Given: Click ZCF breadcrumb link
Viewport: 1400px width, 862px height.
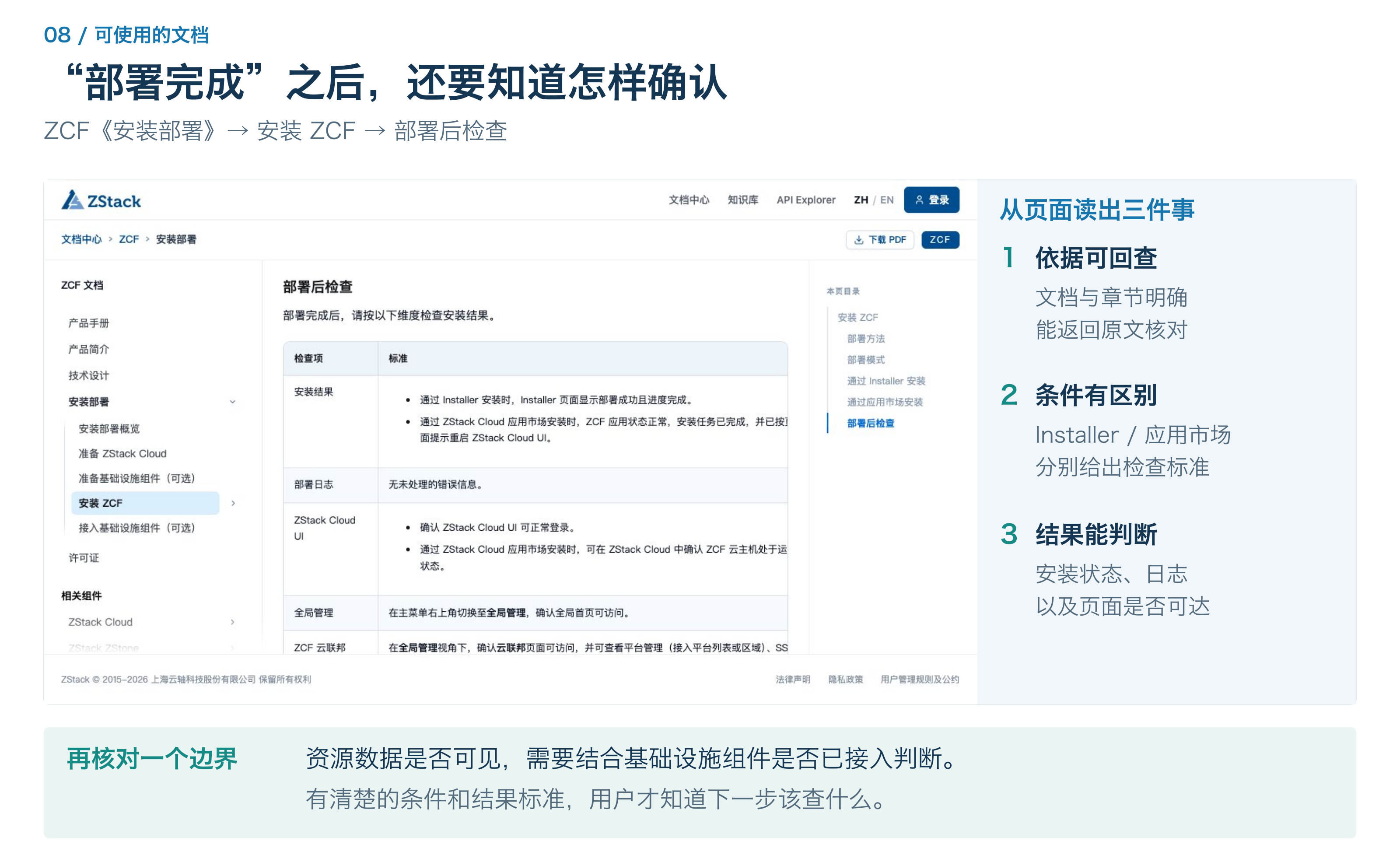Looking at the screenshot, I should (x=129, y=239).
